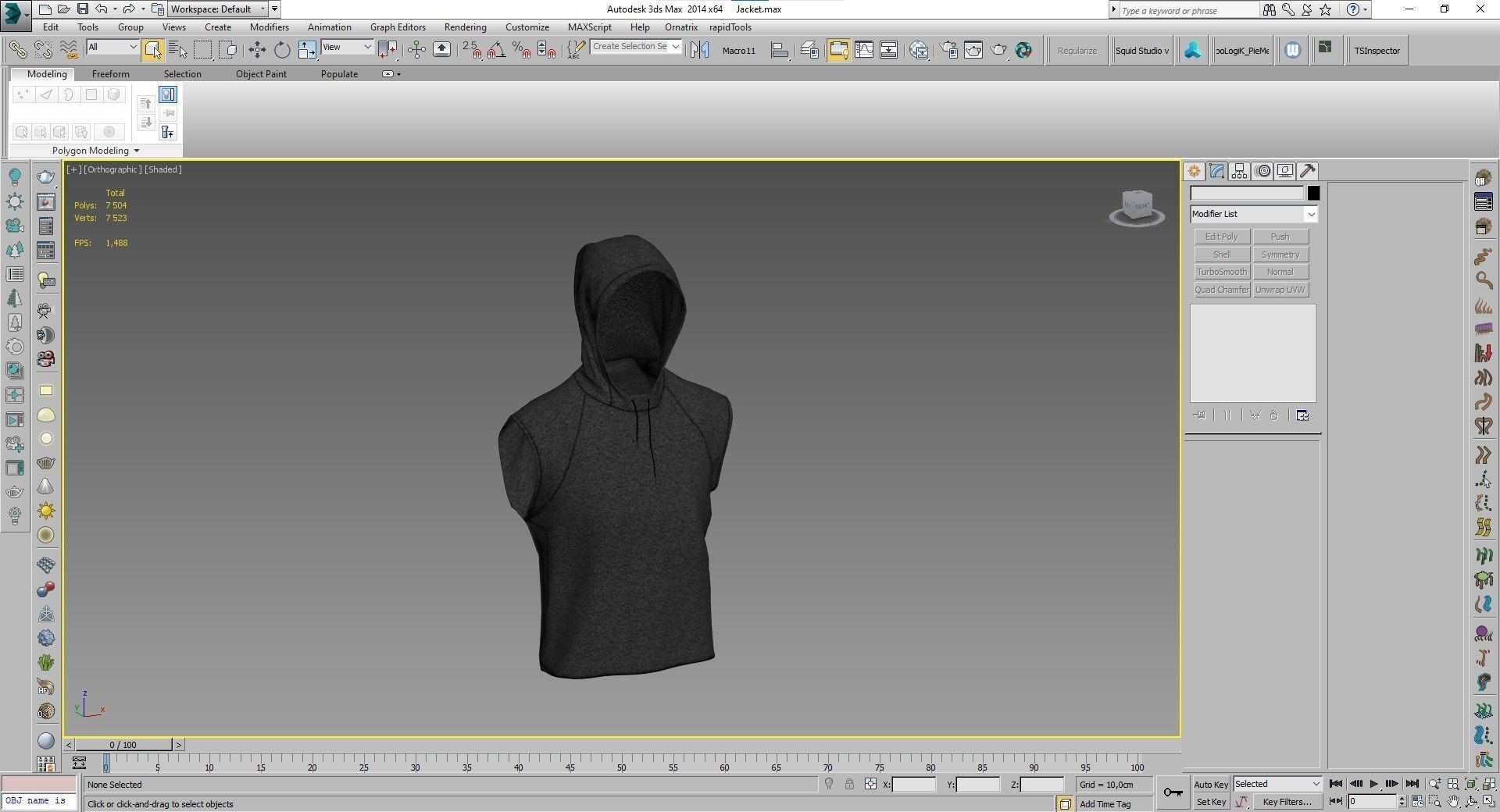Open the selection filter All dropdown
The width and height of the screenshot is (1500, 812).
(112, 47)
